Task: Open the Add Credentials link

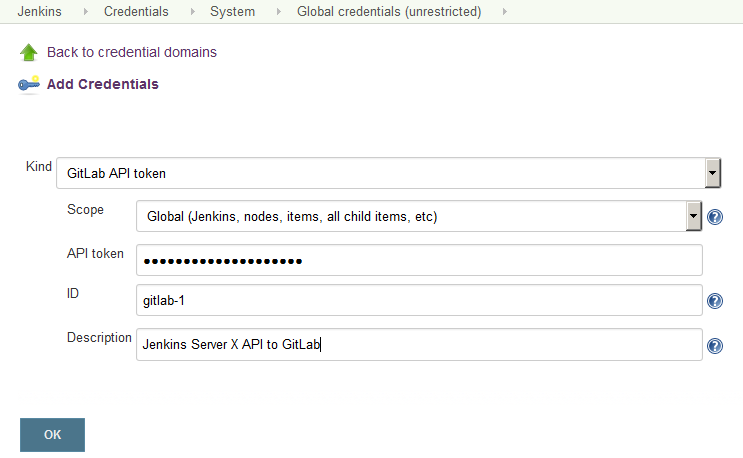Action: point(102,84)
